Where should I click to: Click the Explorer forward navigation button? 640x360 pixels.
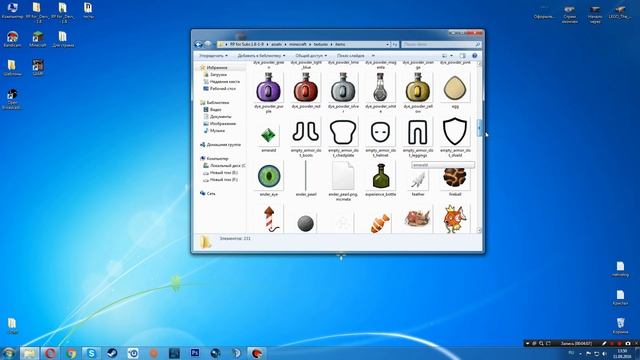click(x=208, y=44)
